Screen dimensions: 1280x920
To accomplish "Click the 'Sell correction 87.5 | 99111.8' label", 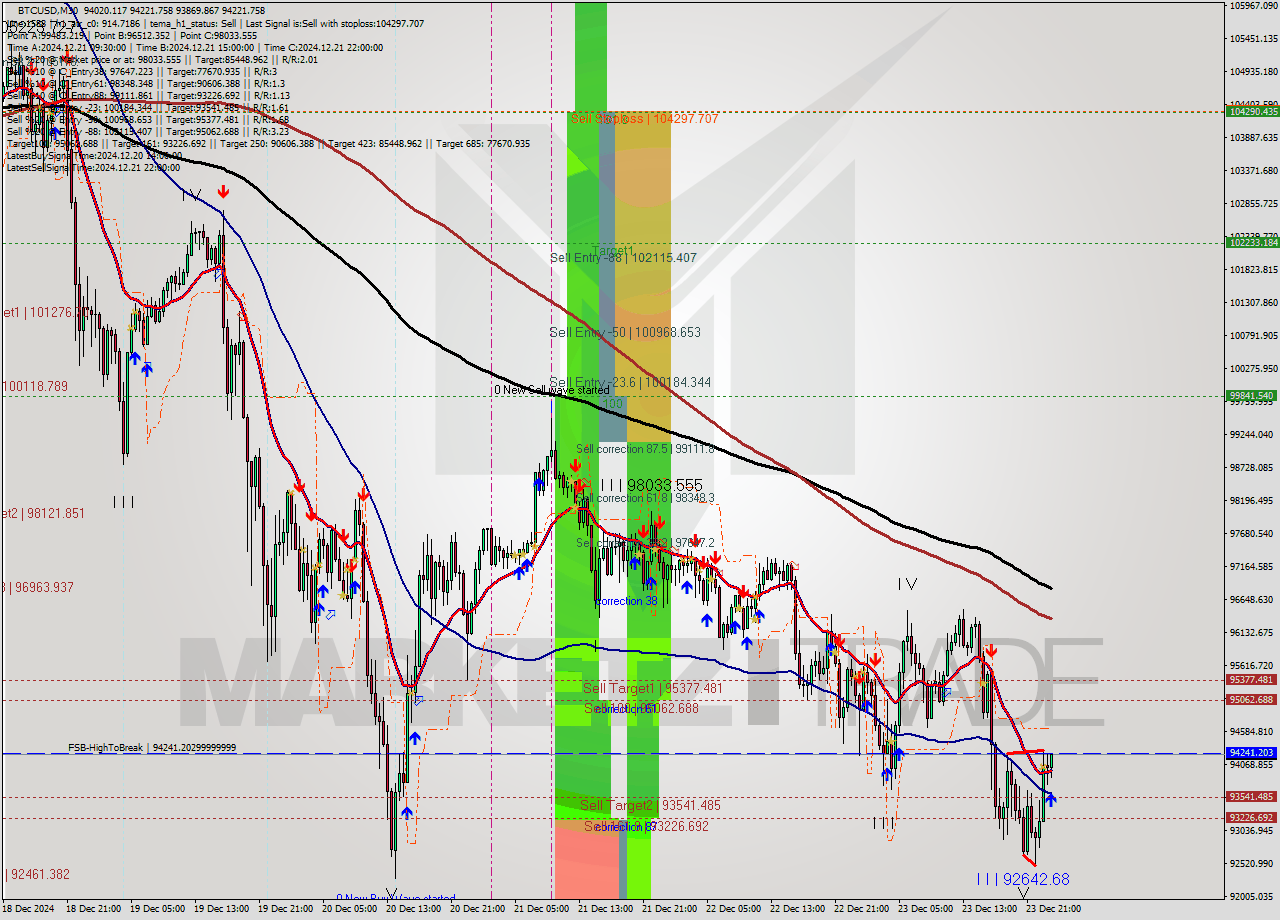I will click(645, 449).
